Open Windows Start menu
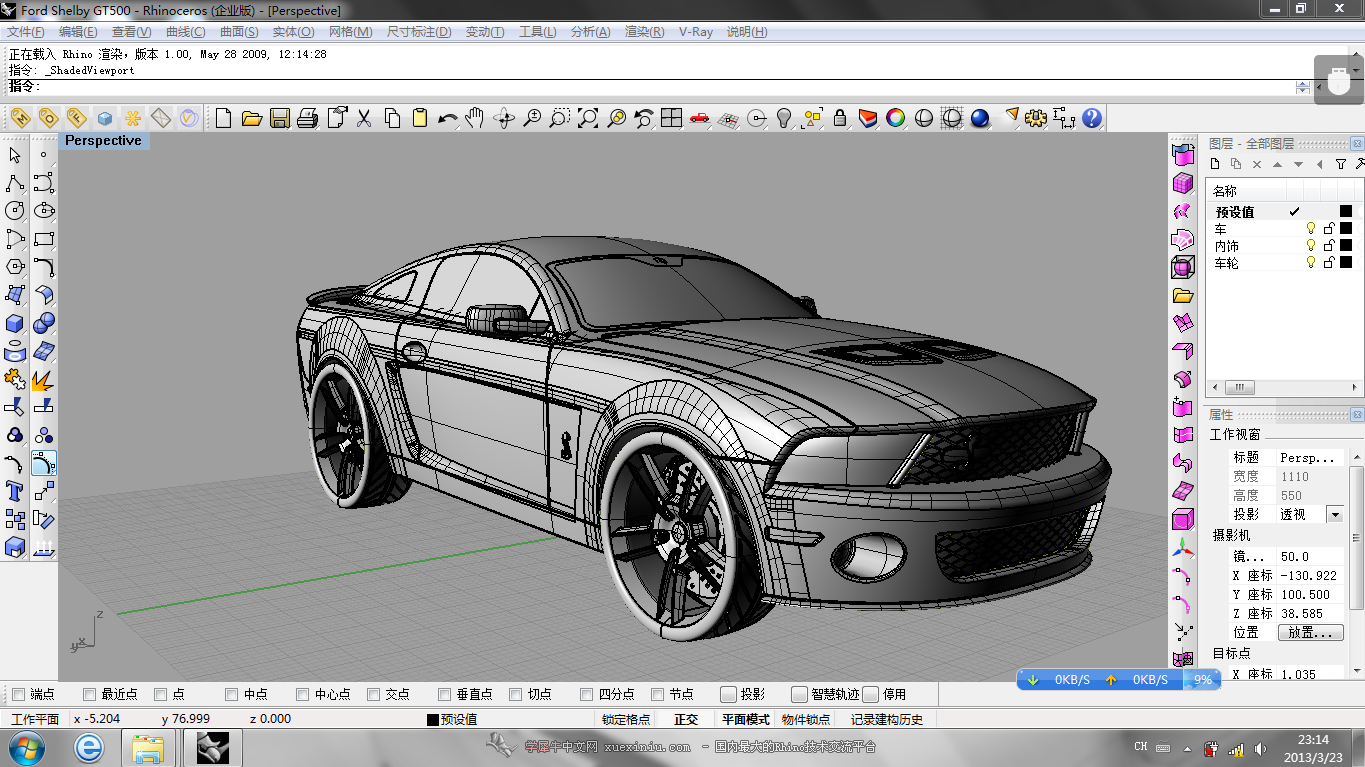The height and width of the screenshot is (767, 1365). (26, 747)
